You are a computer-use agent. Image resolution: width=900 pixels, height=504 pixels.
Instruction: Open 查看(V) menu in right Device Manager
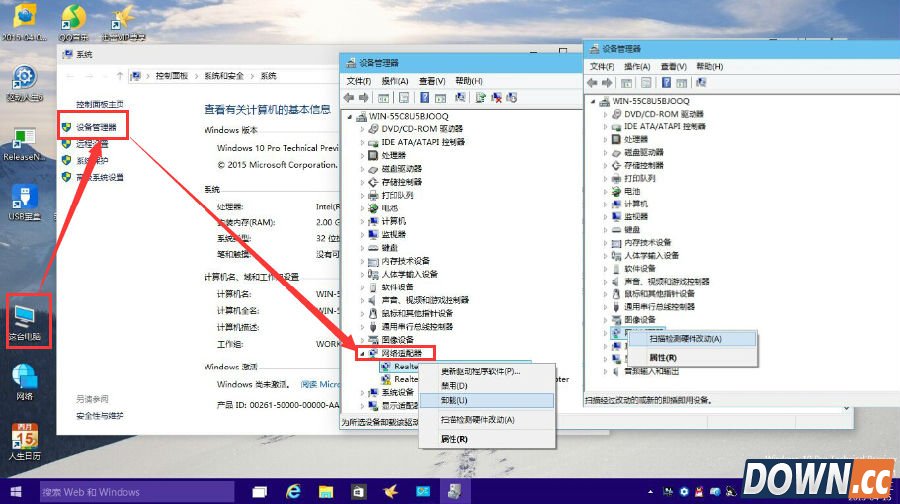click(673, 67)
